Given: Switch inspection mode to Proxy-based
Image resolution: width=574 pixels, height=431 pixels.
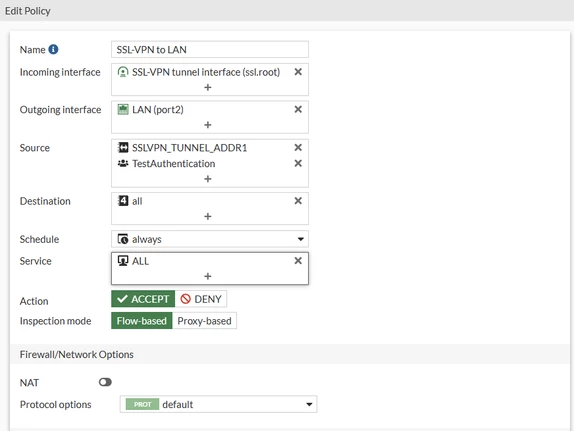Looking at the screenshot, I should [204, 321].
